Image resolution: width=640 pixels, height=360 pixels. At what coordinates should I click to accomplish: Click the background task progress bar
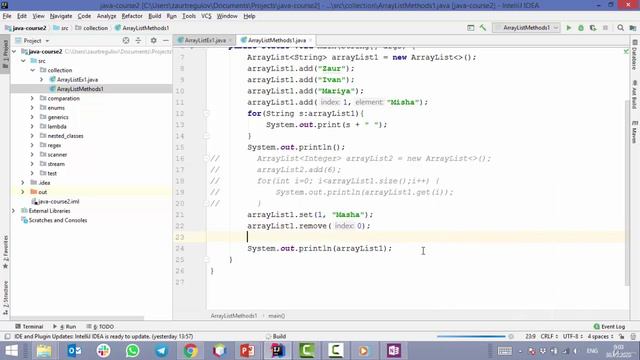tap(471, 336)
